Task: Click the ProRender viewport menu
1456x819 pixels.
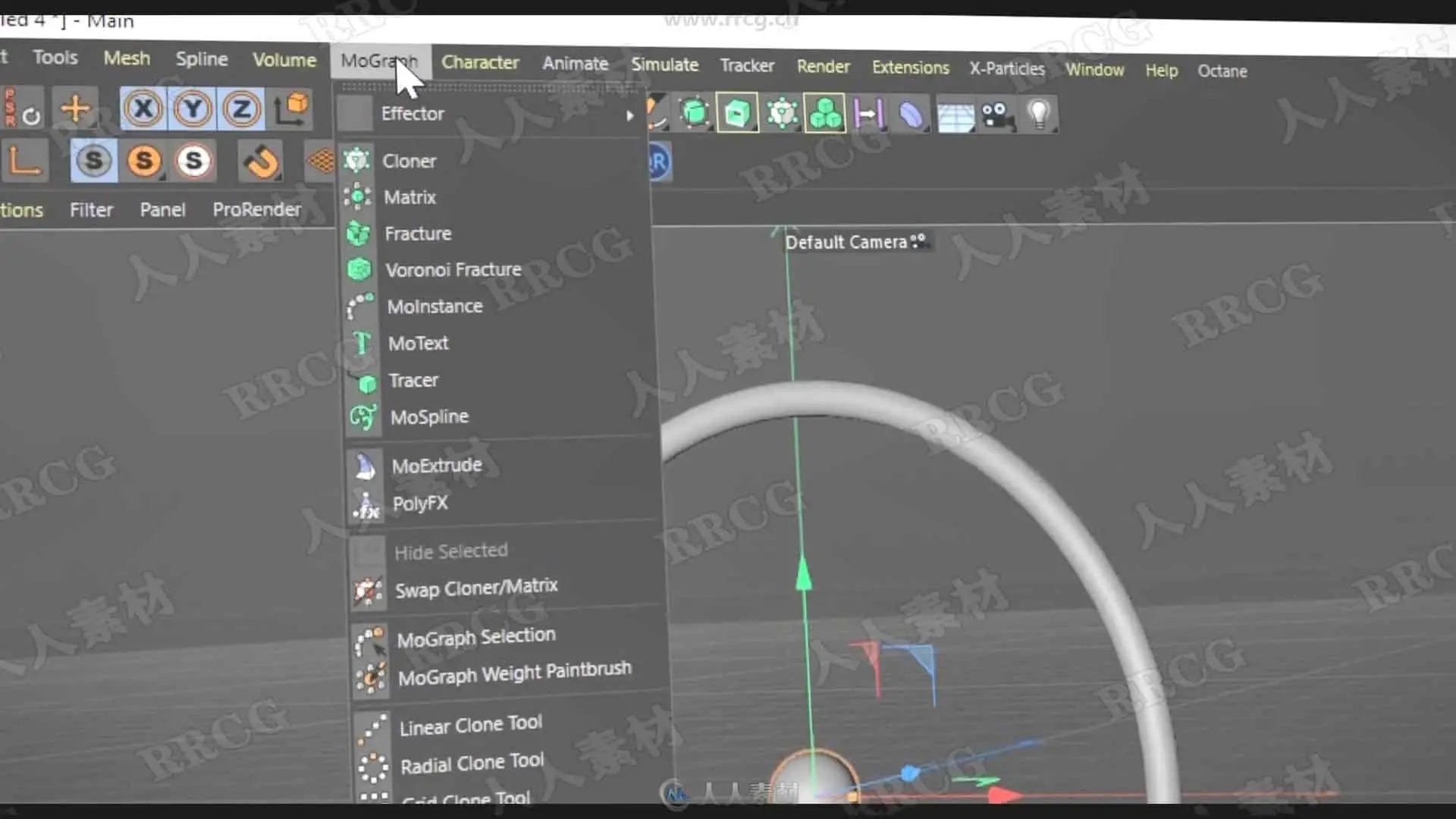Action: (256, 210)
